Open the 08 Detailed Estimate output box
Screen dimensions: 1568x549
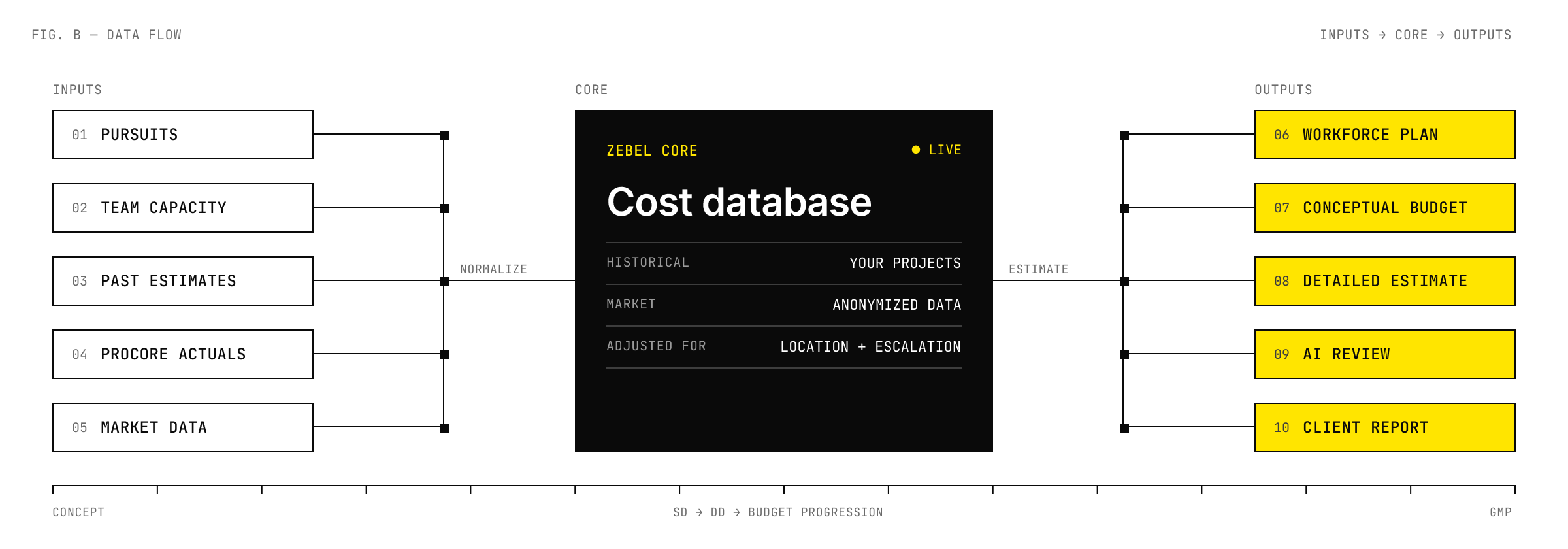[x=1385, y=281]
